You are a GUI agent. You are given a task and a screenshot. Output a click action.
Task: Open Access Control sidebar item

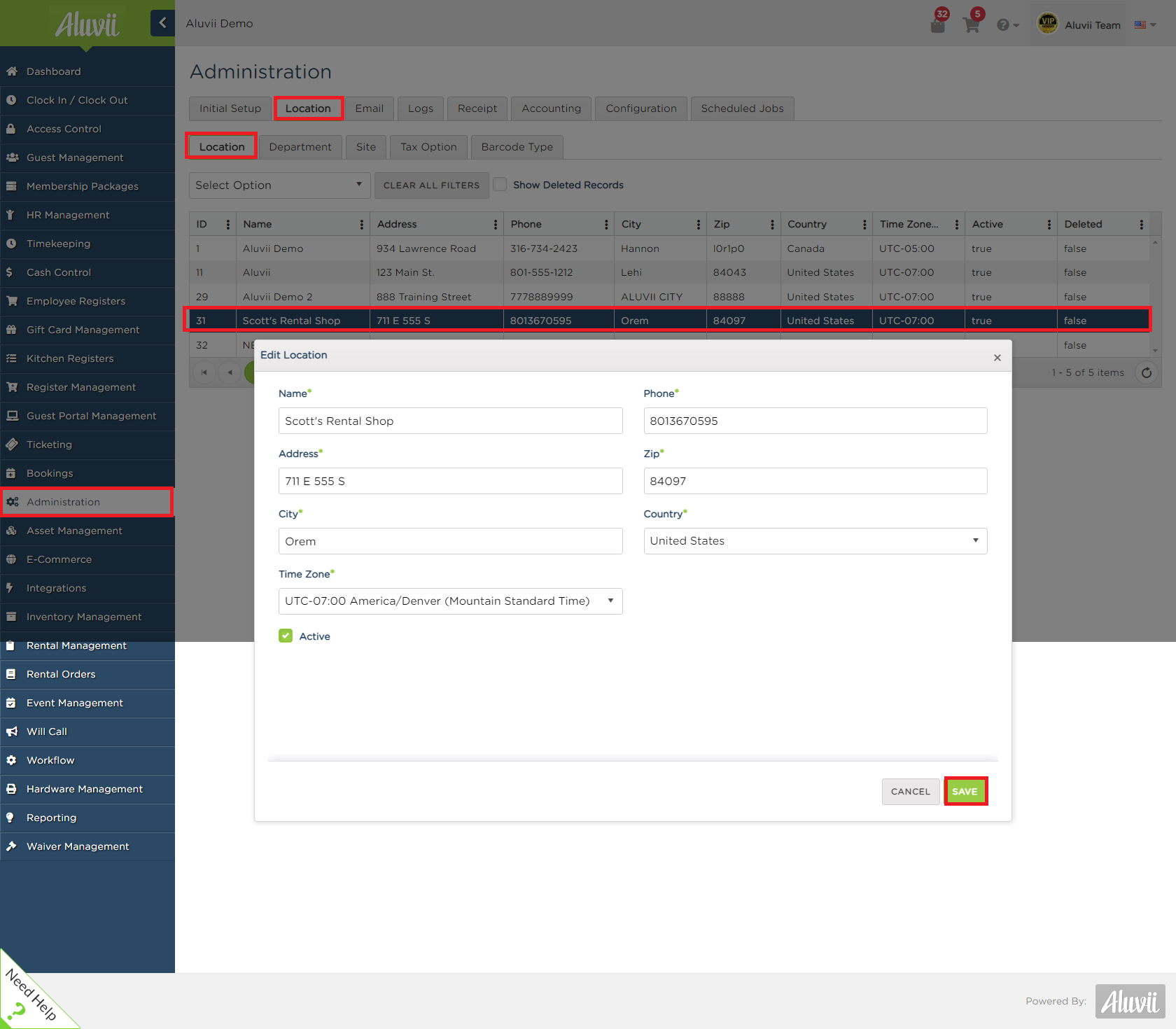click(x=87, y=129)
